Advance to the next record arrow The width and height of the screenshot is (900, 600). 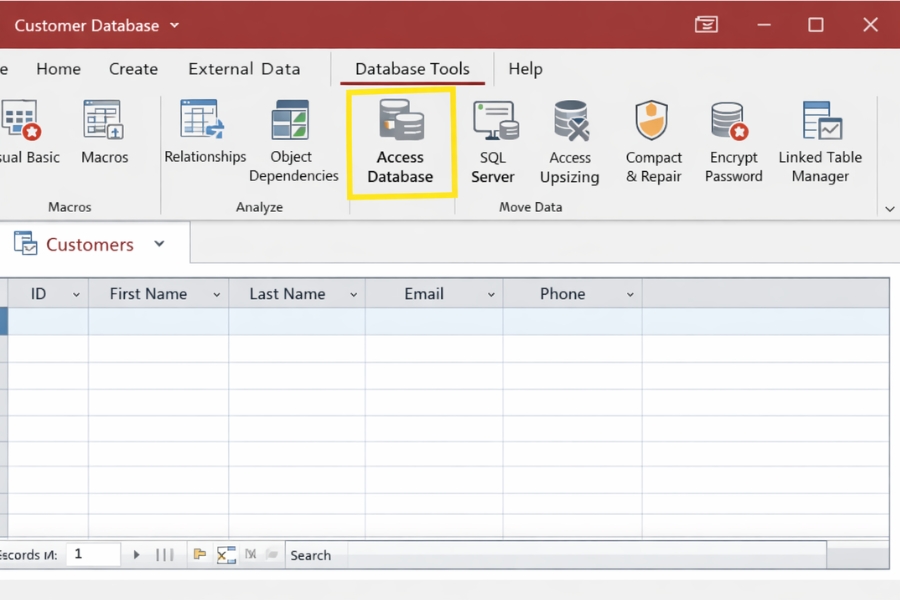tap(136, 554)
